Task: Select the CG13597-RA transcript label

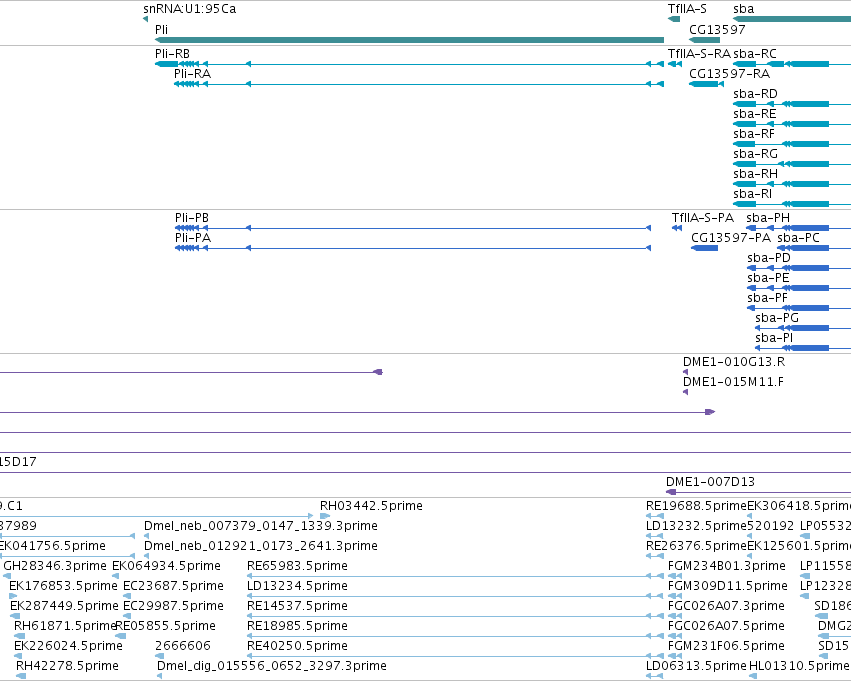Action: 729,73
